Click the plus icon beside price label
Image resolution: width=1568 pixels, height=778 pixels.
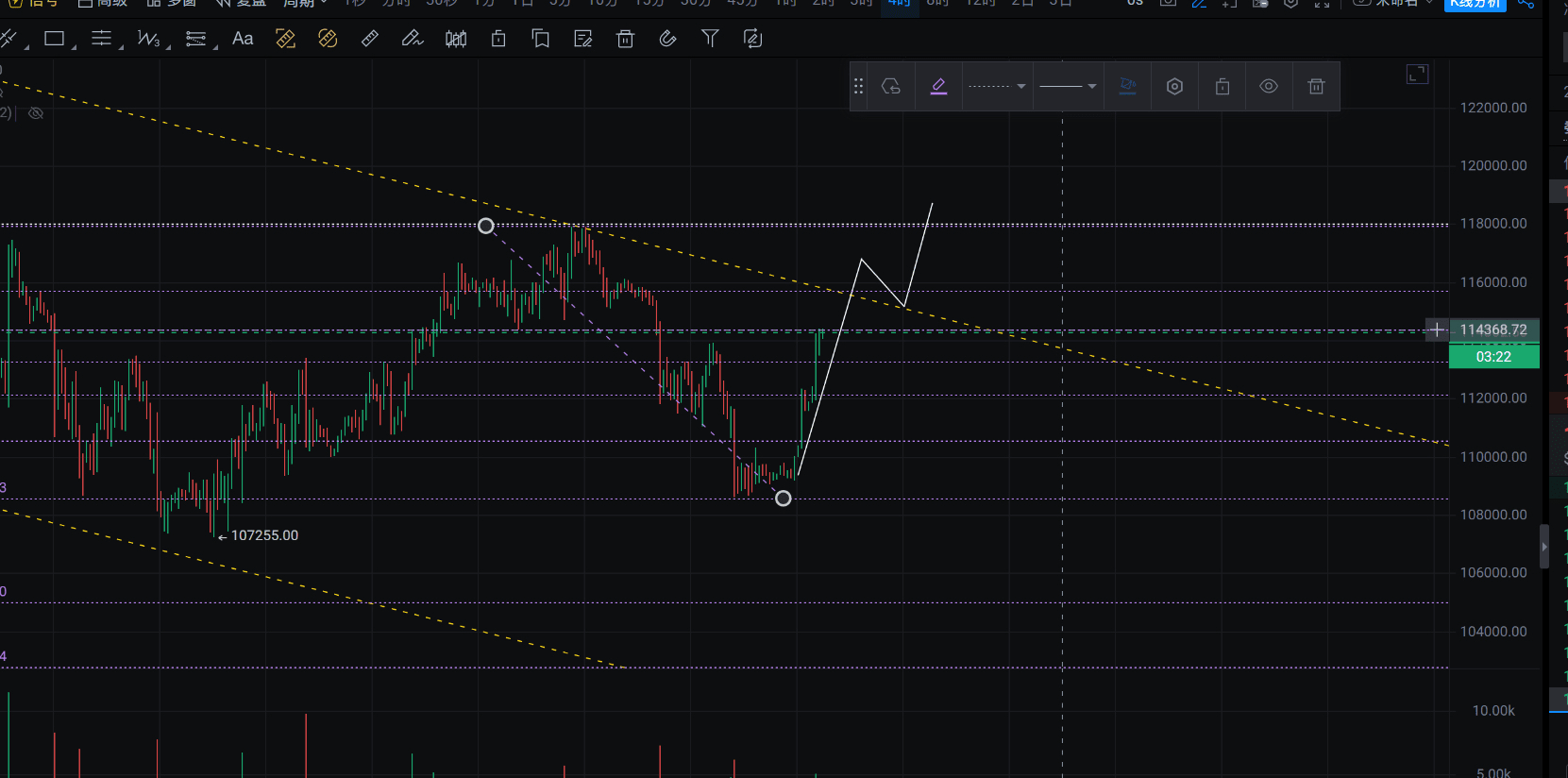tap(1436, 330)
